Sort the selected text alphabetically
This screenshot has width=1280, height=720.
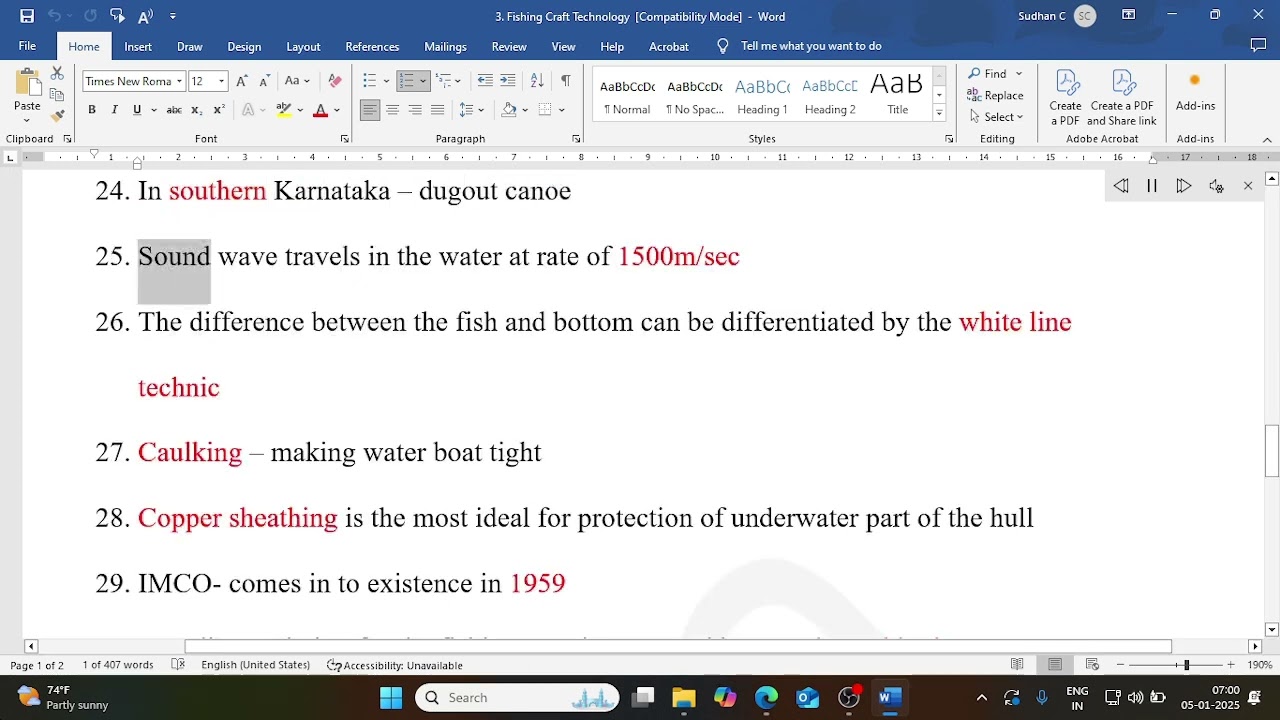pyautogui.click(x=537, y=81)
